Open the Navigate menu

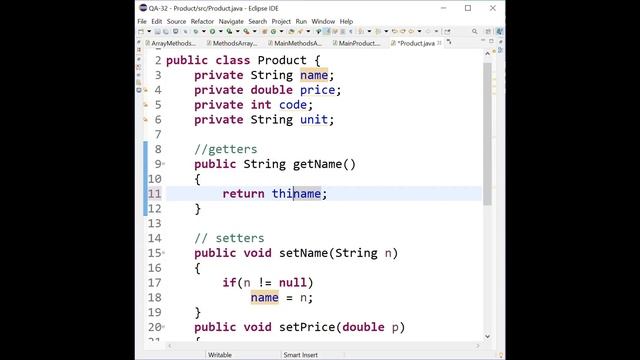[x=231, y=21]
